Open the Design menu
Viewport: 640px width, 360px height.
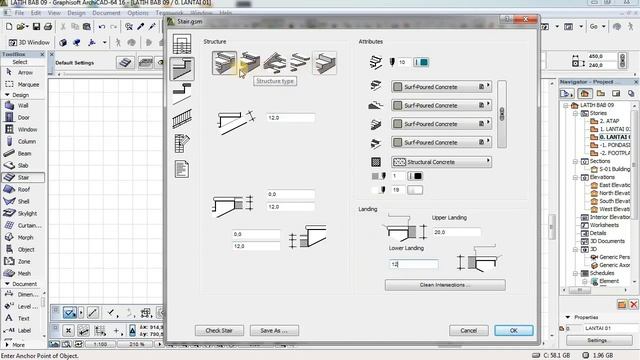point(76,13)
